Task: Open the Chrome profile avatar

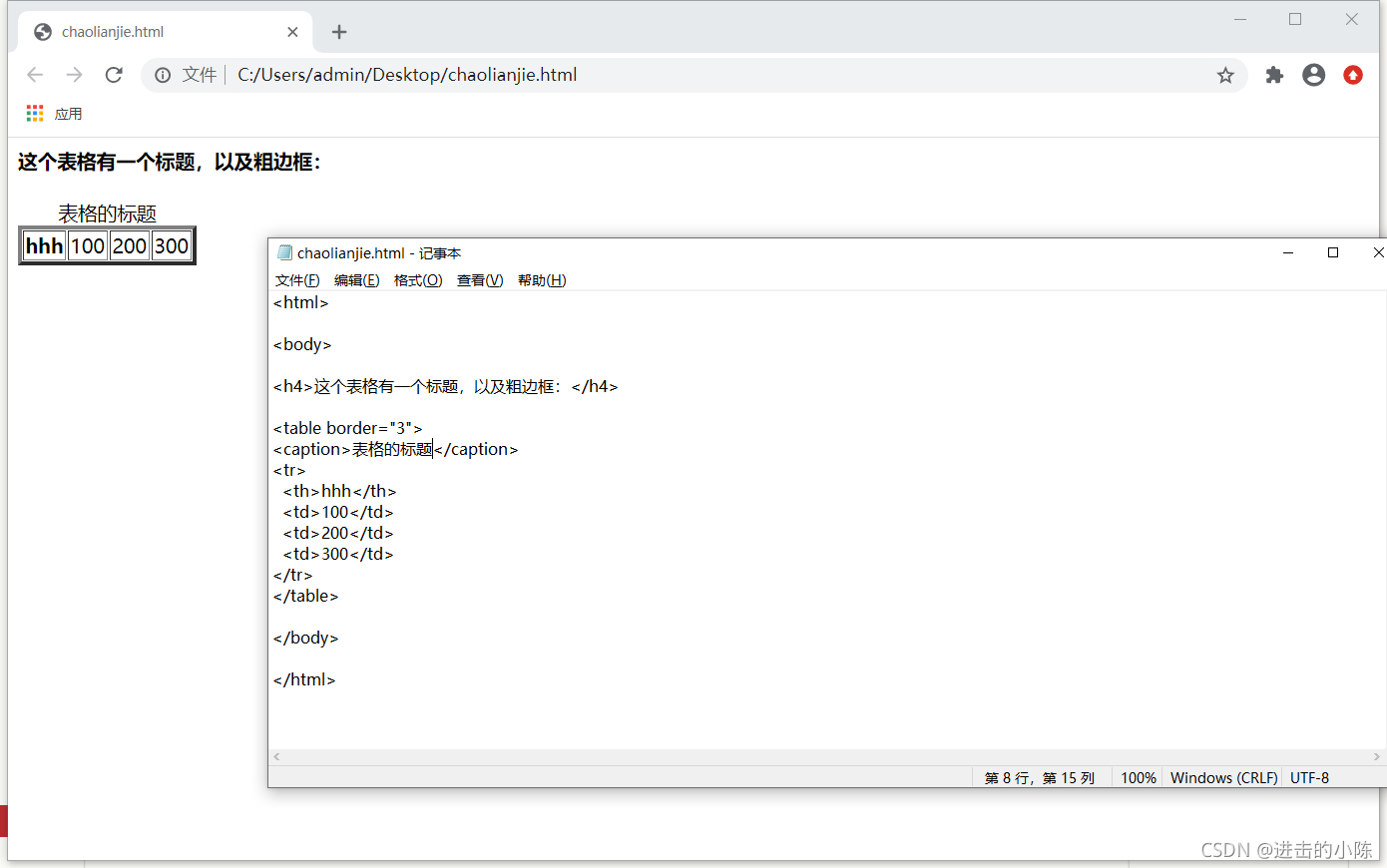Action: tap(1314, 75)
